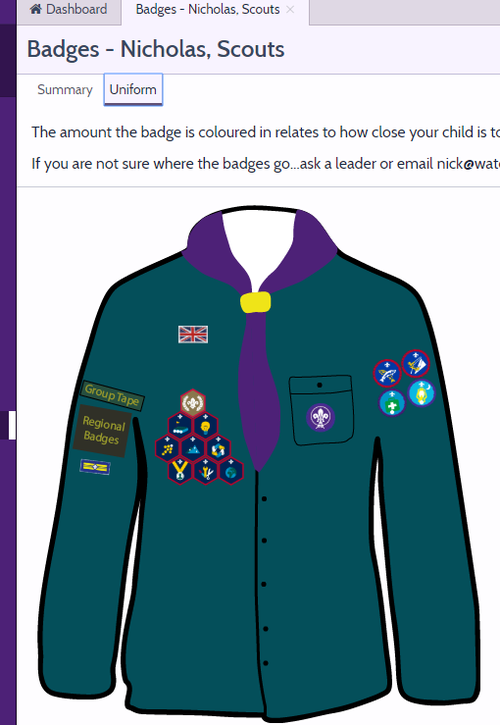500x725 pixels.
Task: Open the angler fish activity badge
Action: coord(387,373)
